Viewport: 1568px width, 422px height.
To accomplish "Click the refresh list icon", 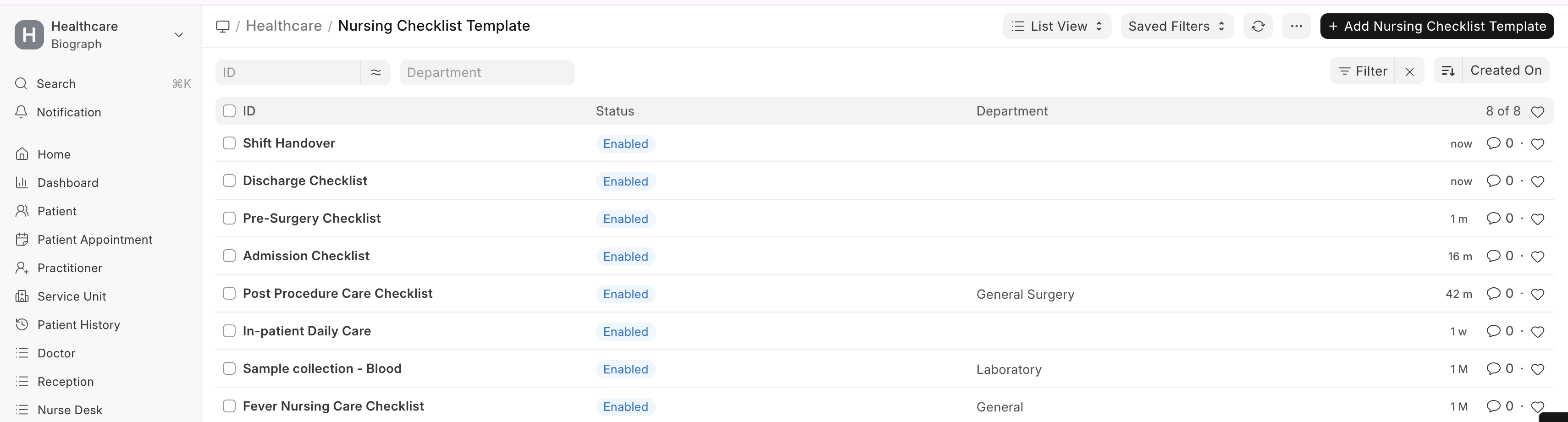I will click(x=1258, y=26).
